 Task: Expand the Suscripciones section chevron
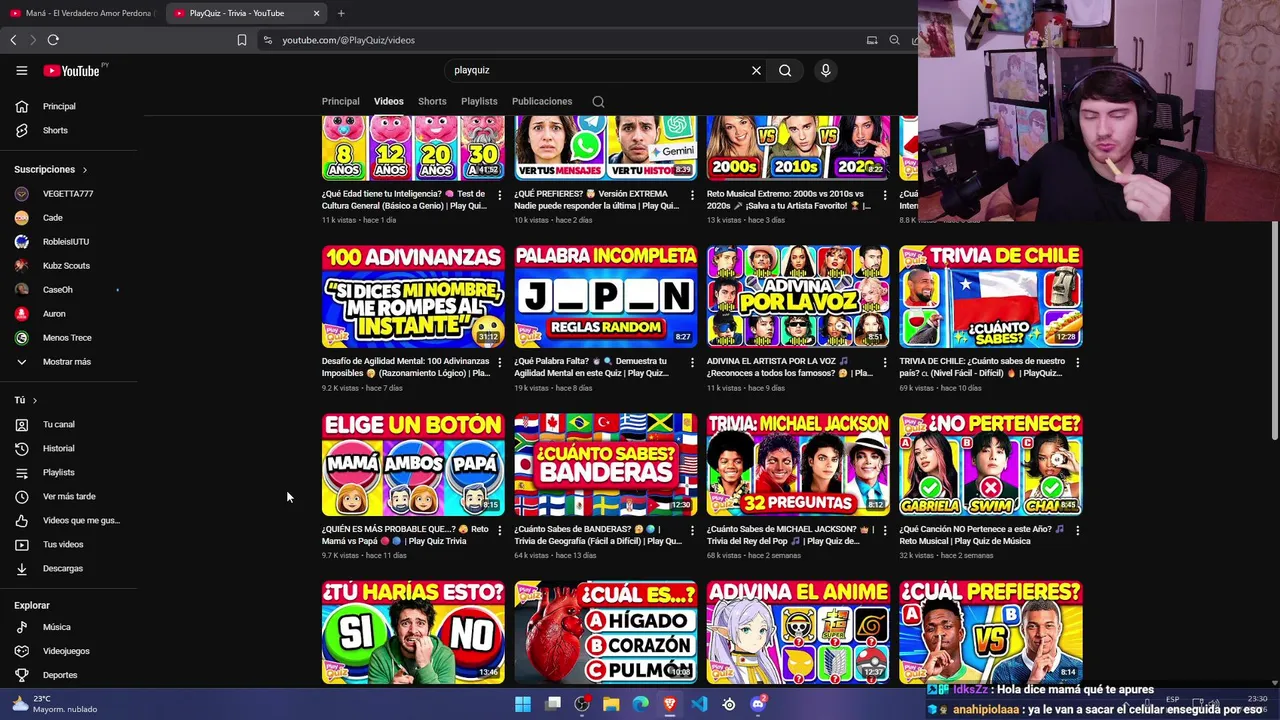[x=85, y=170]
